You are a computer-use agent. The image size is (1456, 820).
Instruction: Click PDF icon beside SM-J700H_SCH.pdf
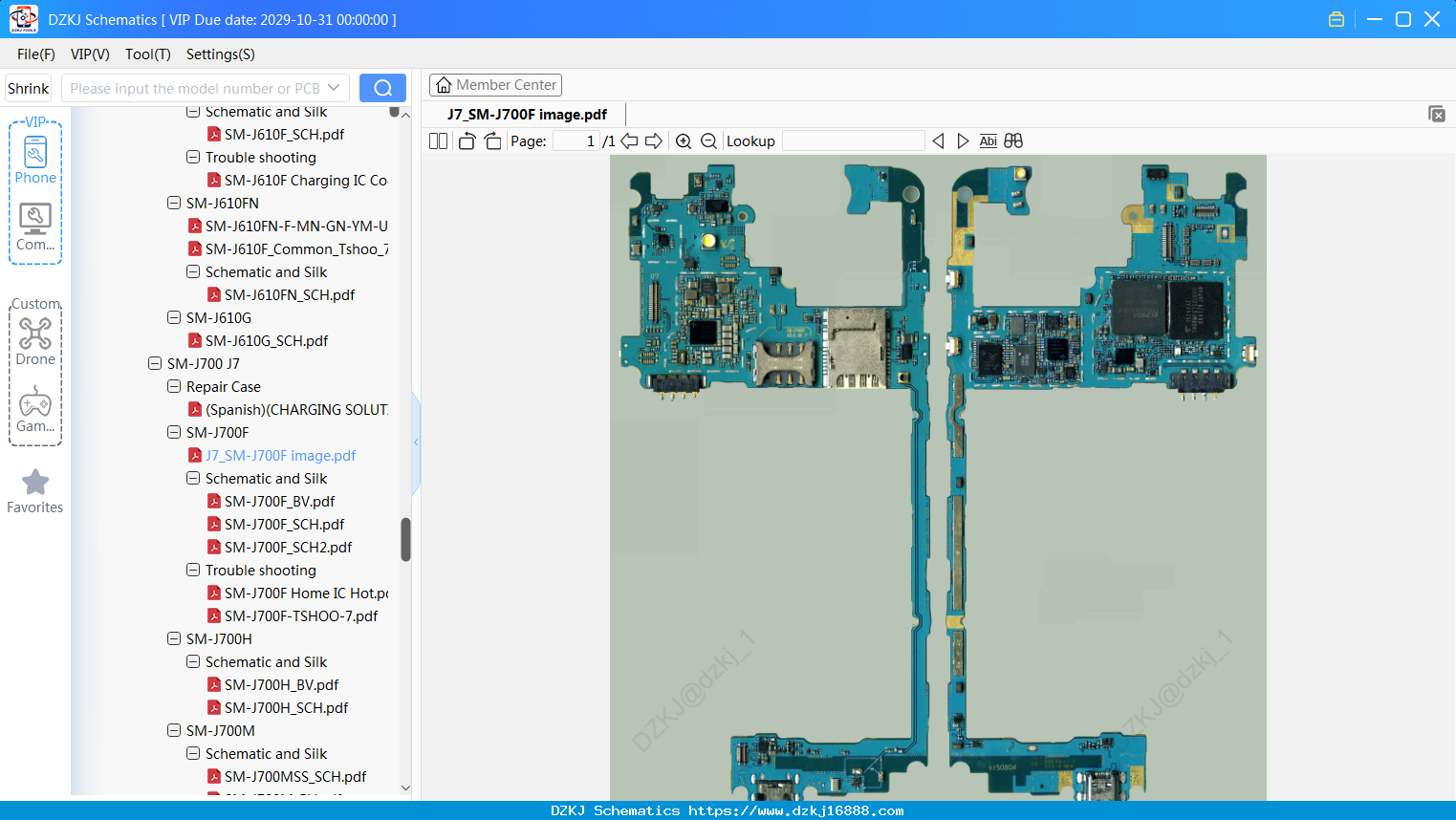tap(214, 707)
